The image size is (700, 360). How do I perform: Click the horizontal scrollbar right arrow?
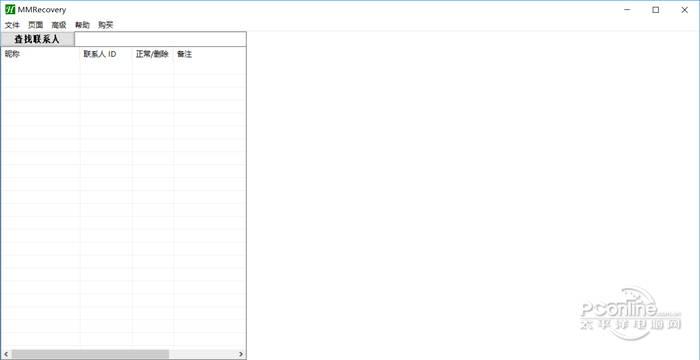[x=241, y=354]
